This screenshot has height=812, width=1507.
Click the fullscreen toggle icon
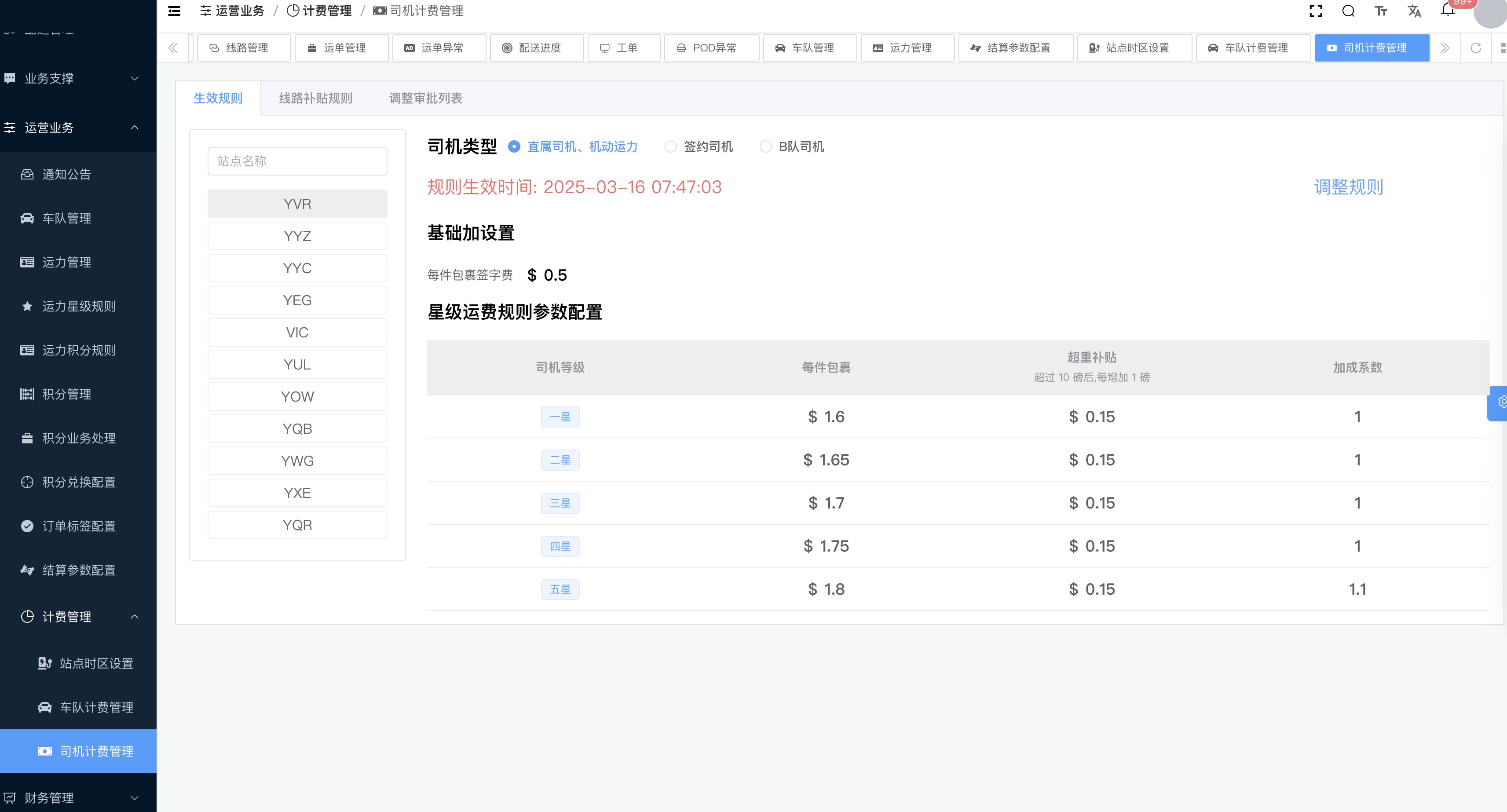pyautogui.click(x=1316, y=11)
